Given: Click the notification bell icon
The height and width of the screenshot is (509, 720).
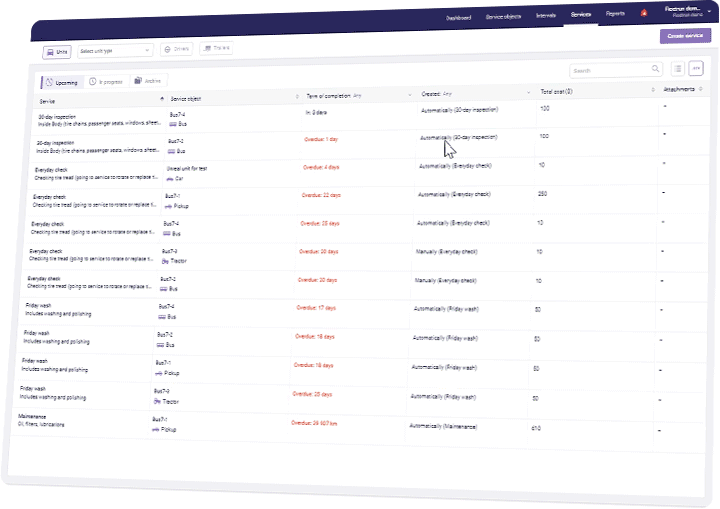Looking at the screenshot, I should [x=644, y=13].
